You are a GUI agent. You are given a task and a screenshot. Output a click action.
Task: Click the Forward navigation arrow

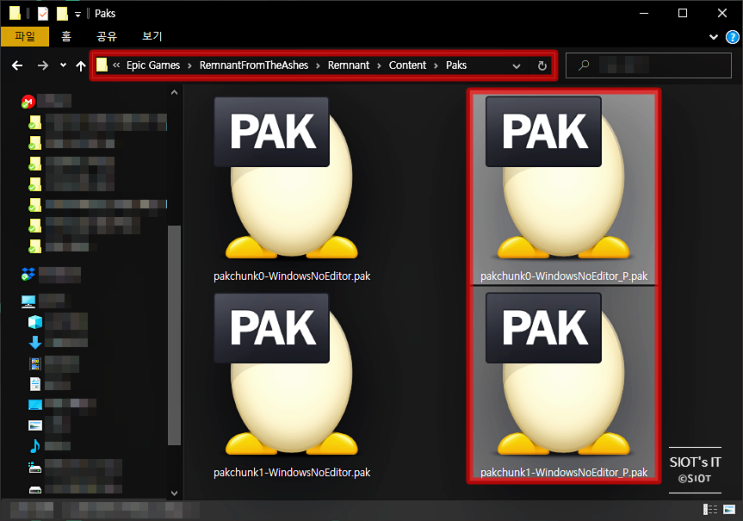[x=43, y=65]
